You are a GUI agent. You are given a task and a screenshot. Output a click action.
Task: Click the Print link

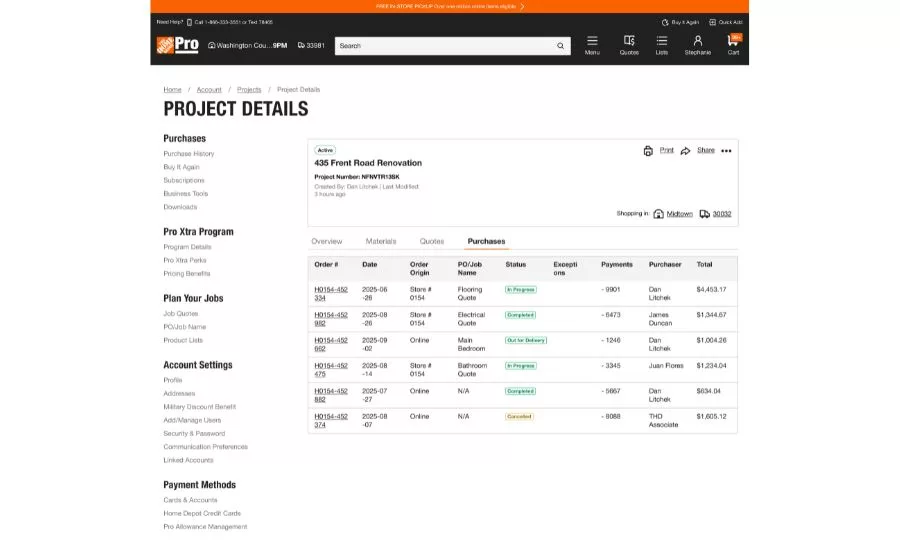coord(666,150)
